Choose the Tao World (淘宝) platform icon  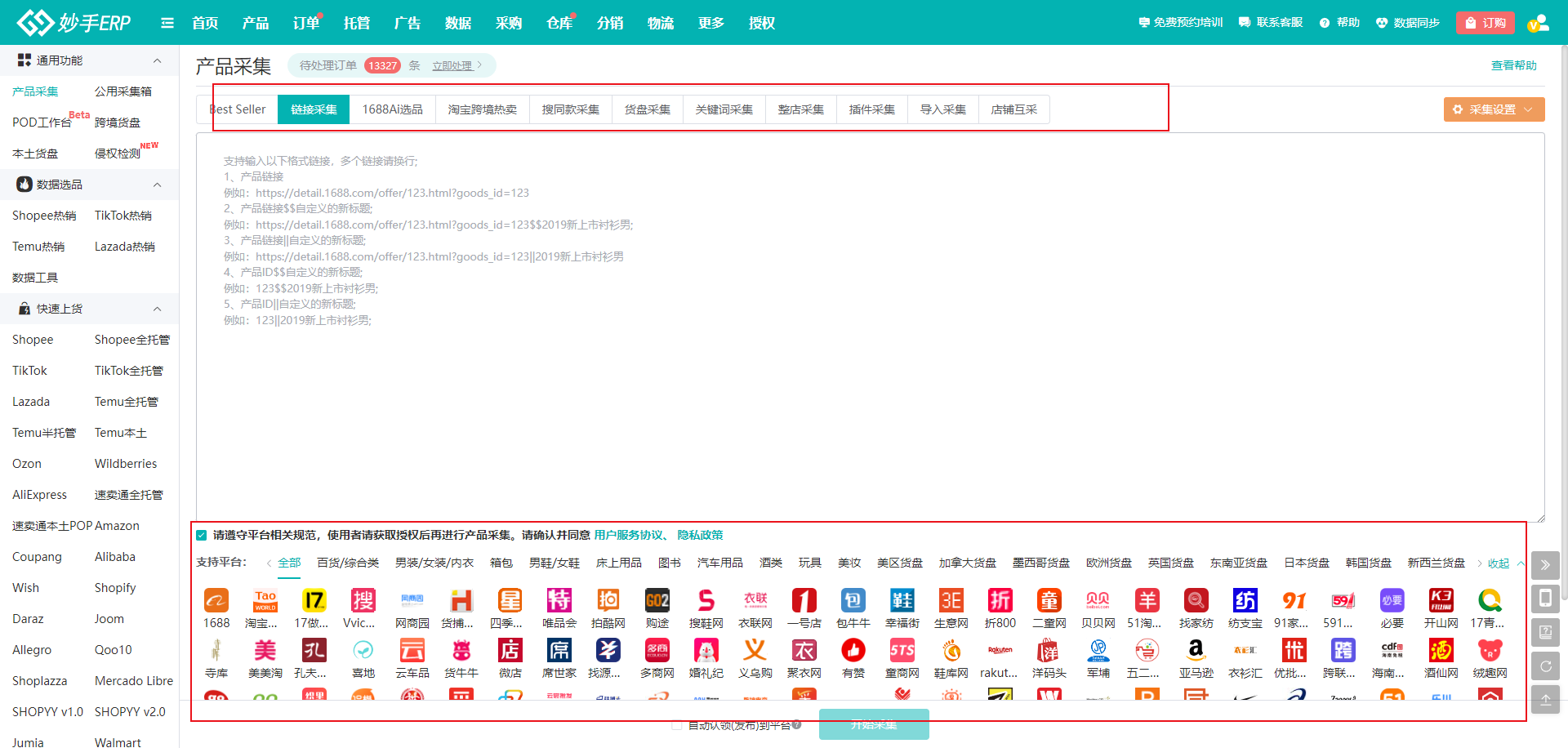pyautogui.click(x=265, y=601)
